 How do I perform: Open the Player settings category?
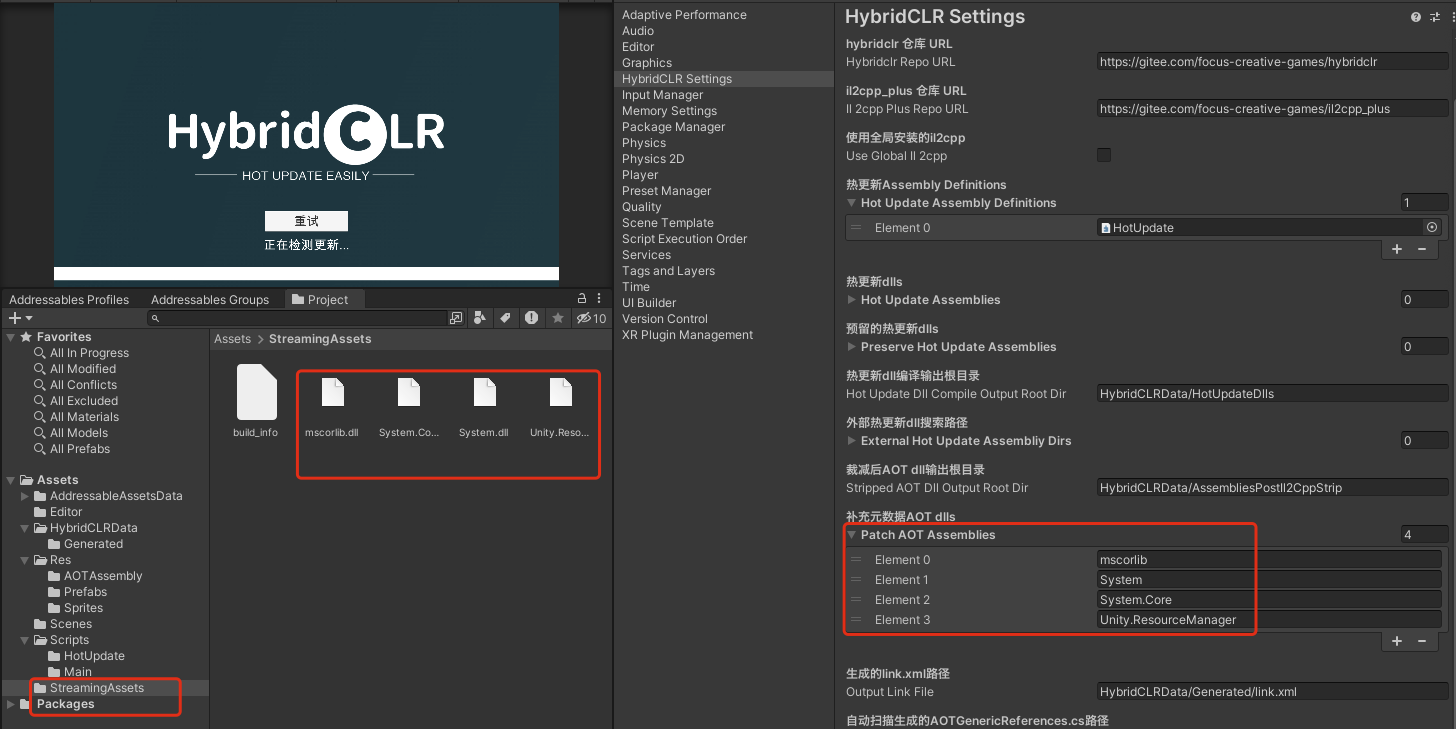pyautogui.click(x=640, y=175)
